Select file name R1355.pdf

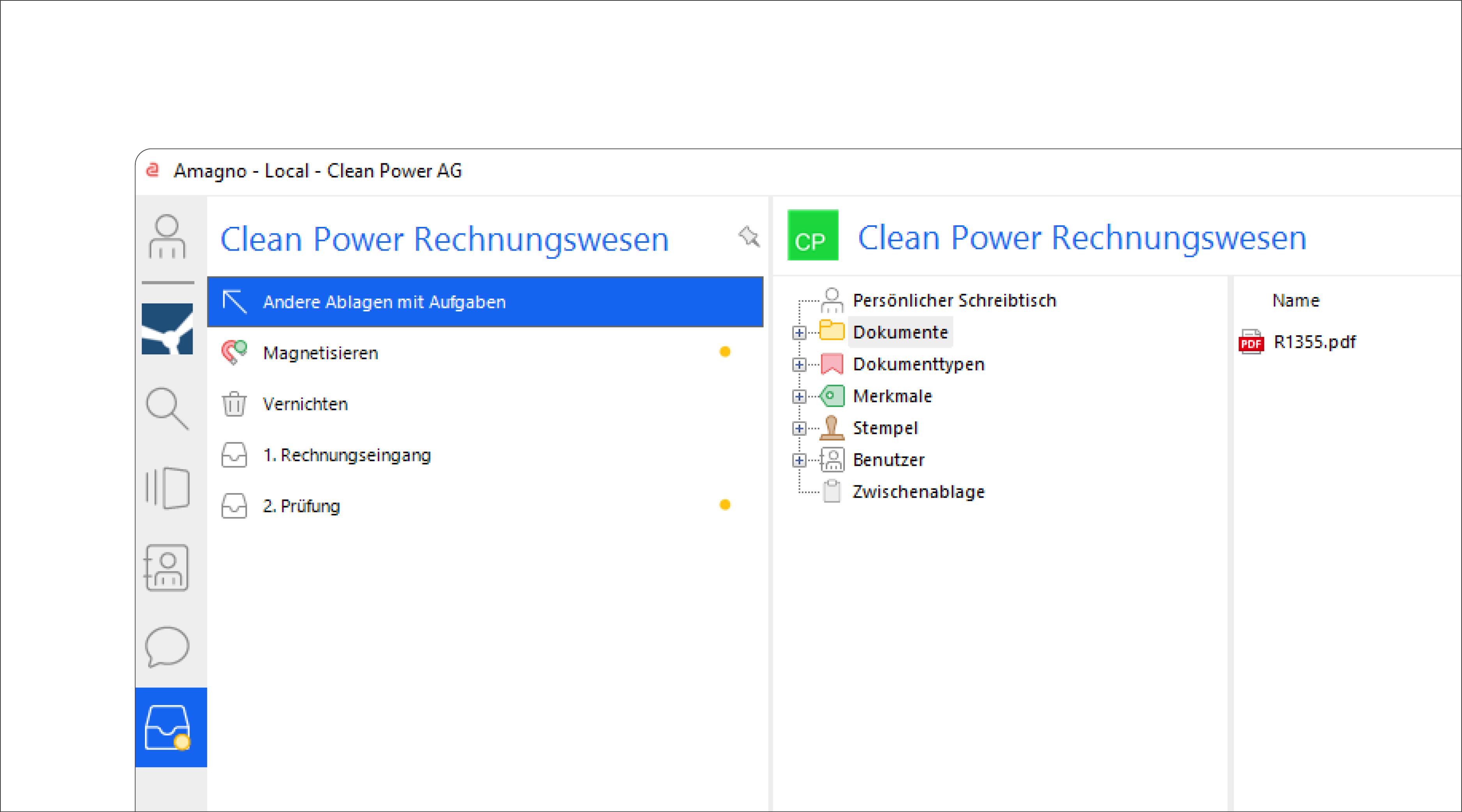[1315, 341]
